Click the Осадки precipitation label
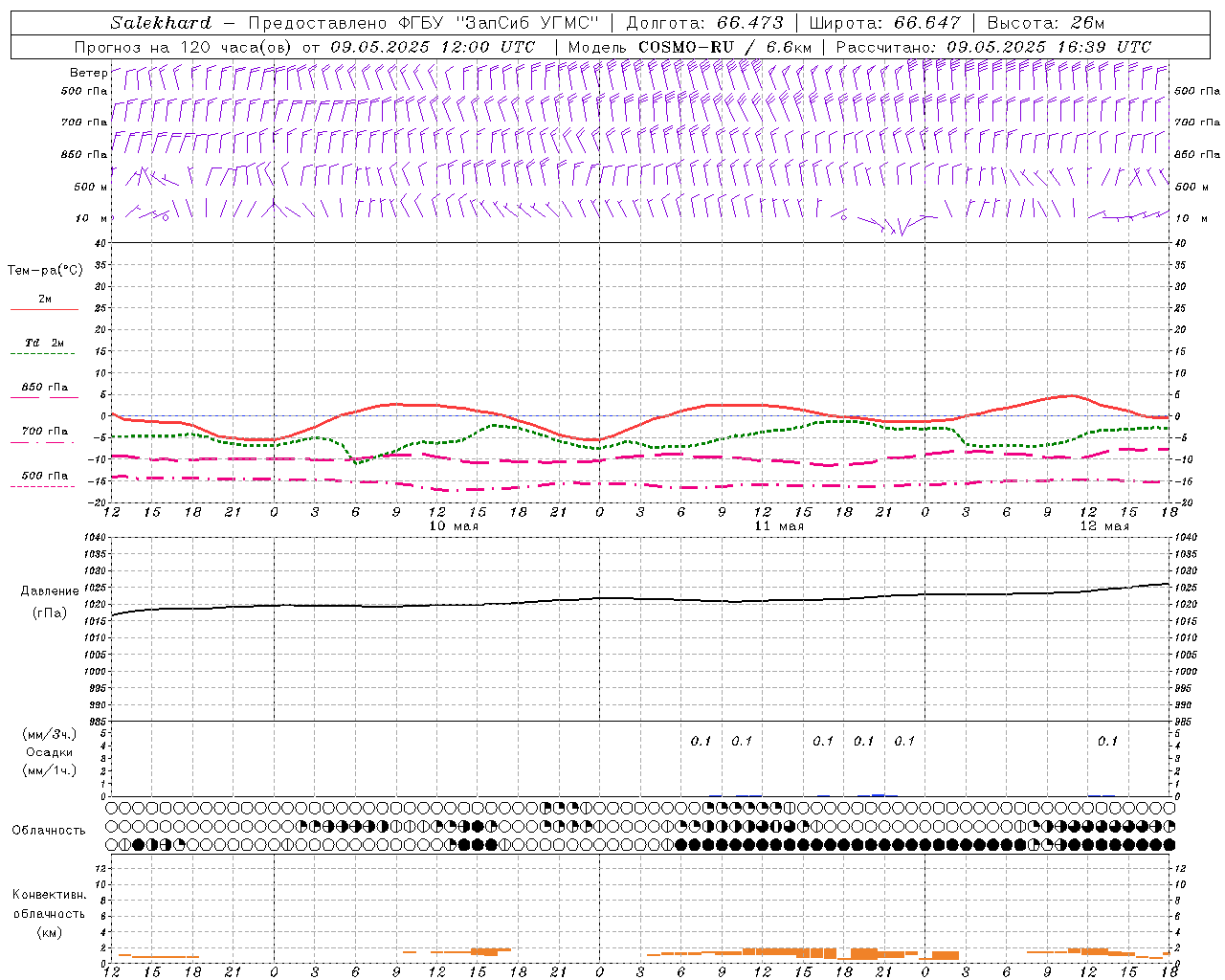Image resolution: width=1225 pixels, height=980 pixels. [50, 752]
